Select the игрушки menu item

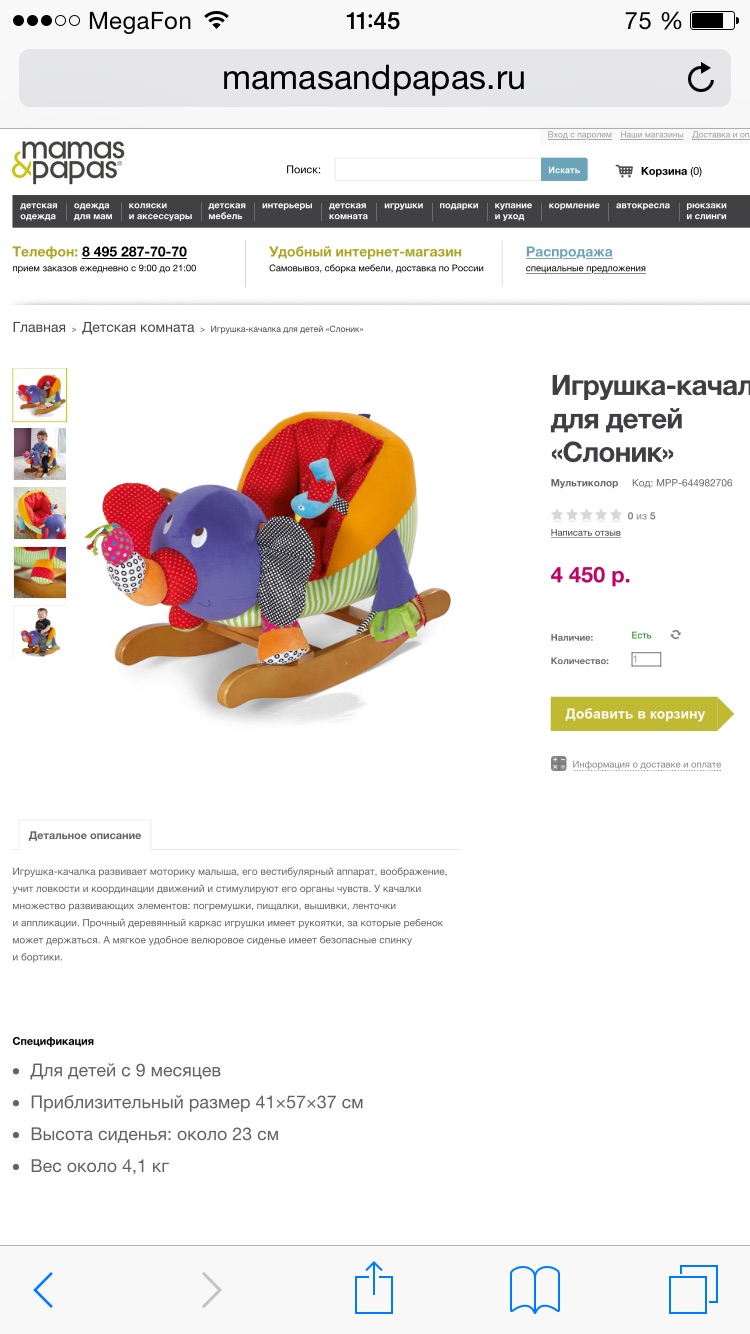point(403,205)
